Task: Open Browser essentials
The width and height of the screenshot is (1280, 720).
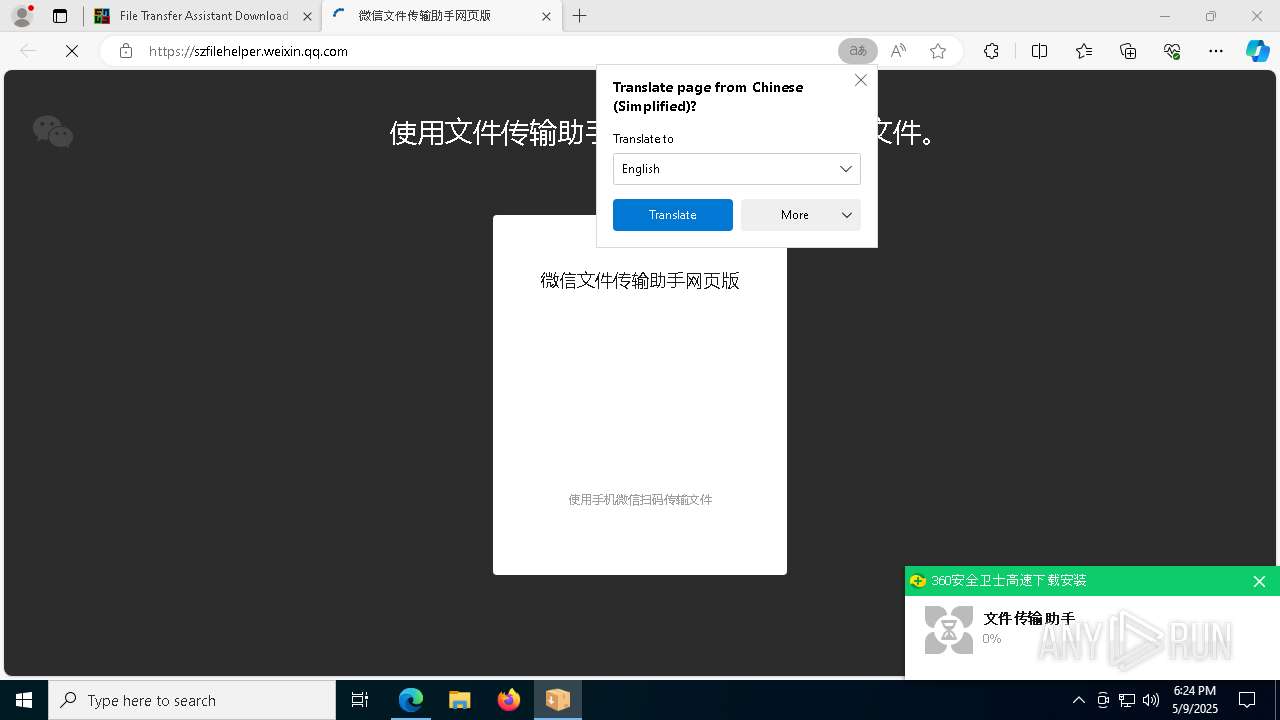Action: [1172, 51]
